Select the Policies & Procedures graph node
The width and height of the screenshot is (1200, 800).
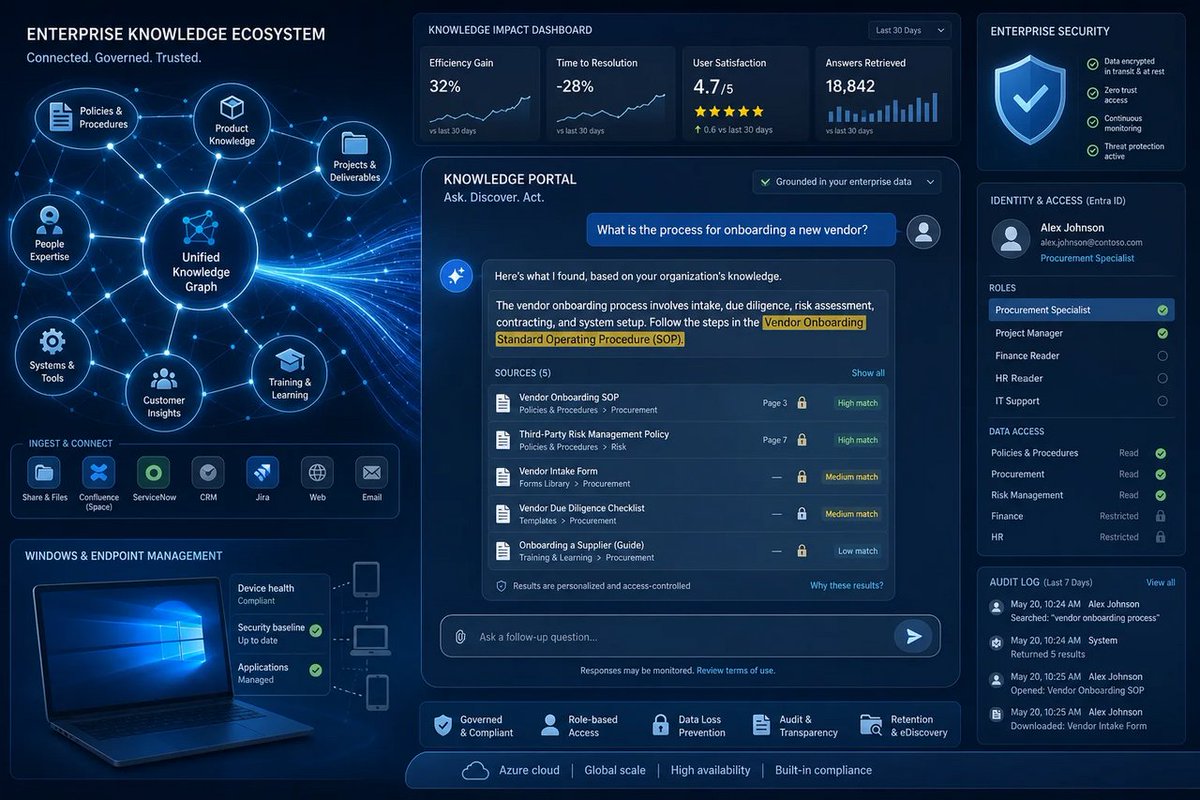pos(86,117)
